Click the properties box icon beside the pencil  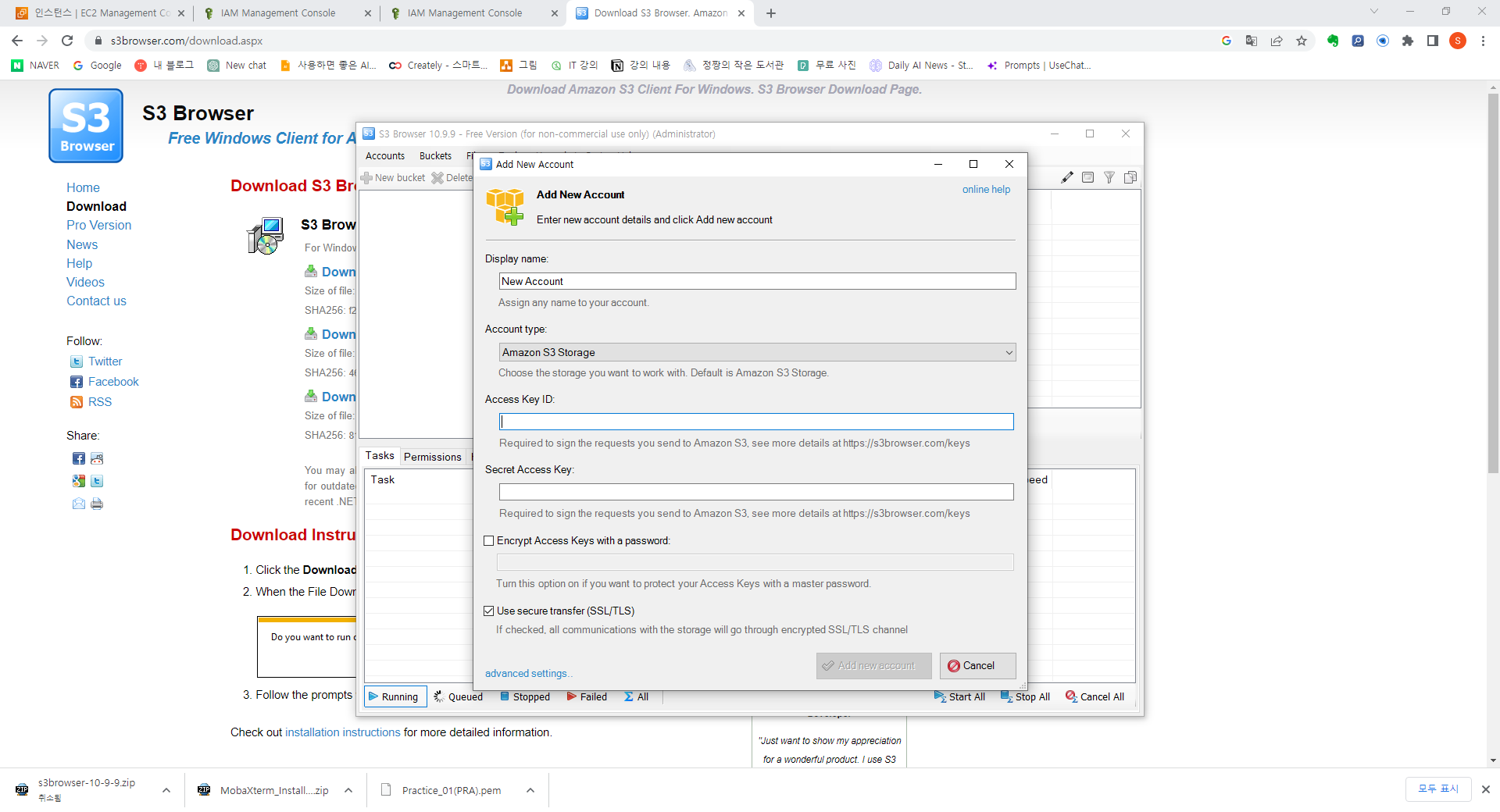pos(1087,177)
